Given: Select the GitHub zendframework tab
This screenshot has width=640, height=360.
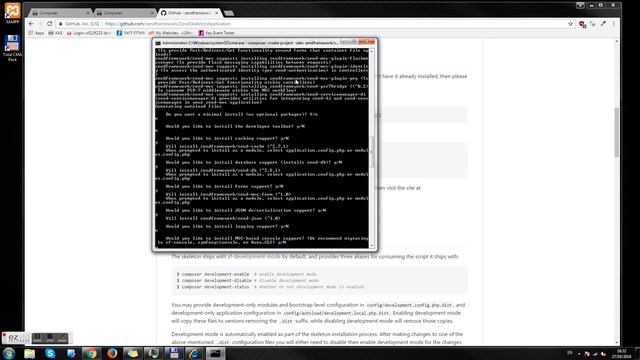Looking at the screenshot, I should (189, 13).
